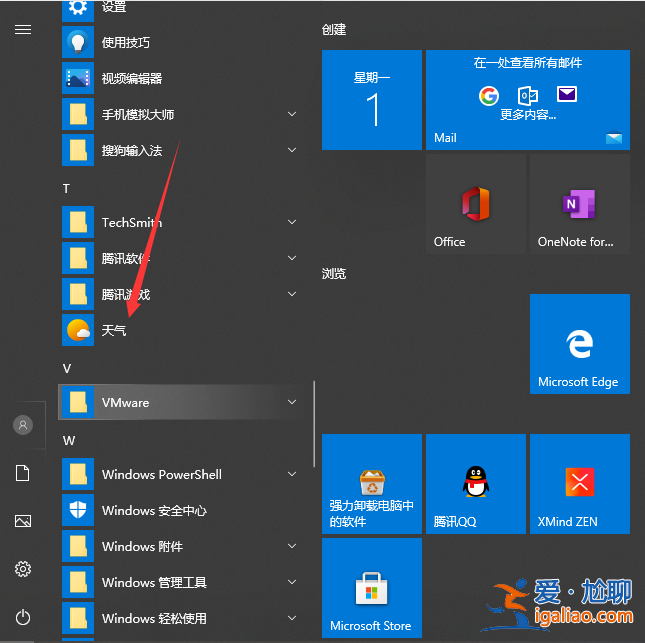Click the Outlook icon in Mail tile
645x643 pixels.
(527, 95)
